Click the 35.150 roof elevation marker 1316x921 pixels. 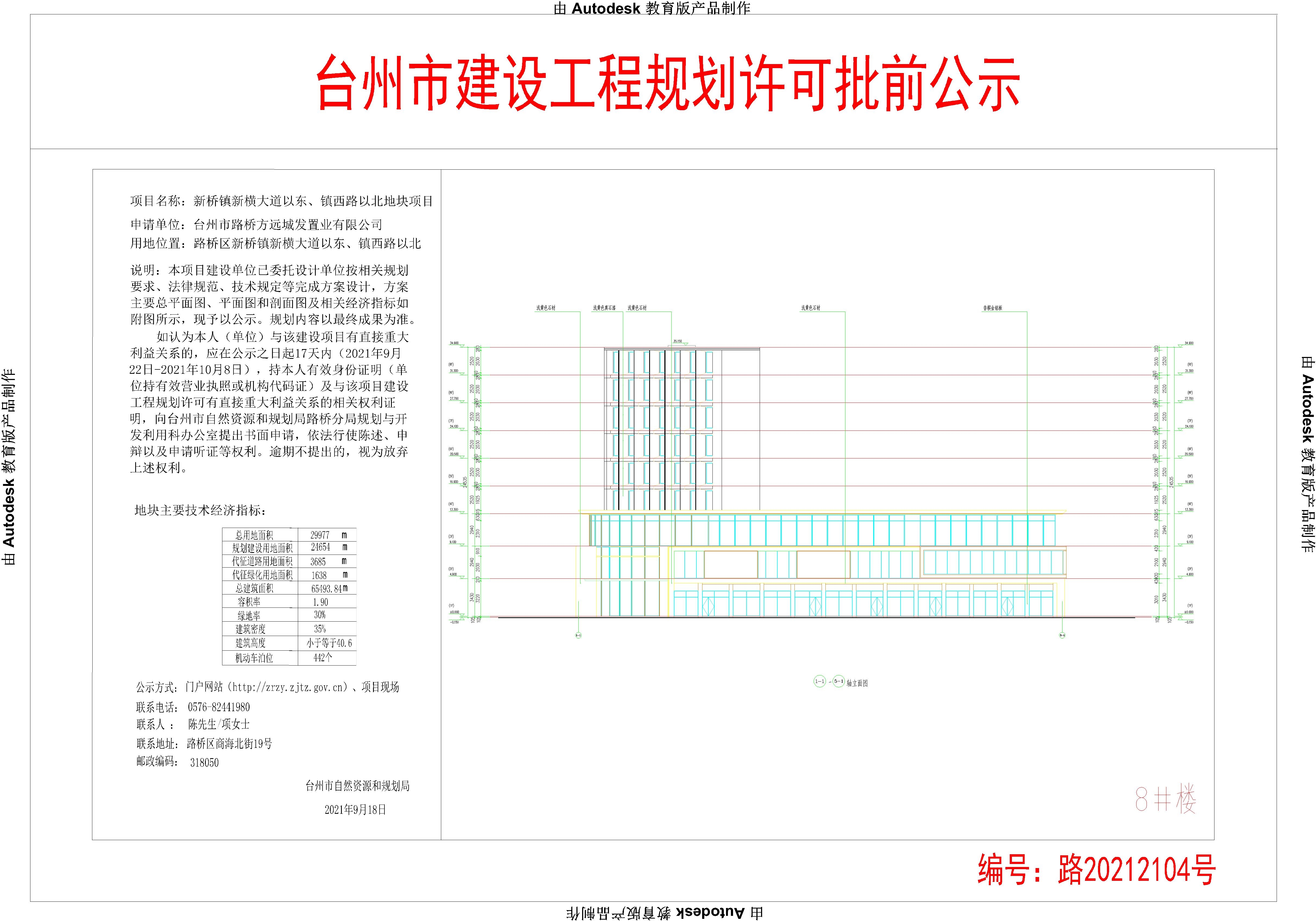tap(677, 341)
